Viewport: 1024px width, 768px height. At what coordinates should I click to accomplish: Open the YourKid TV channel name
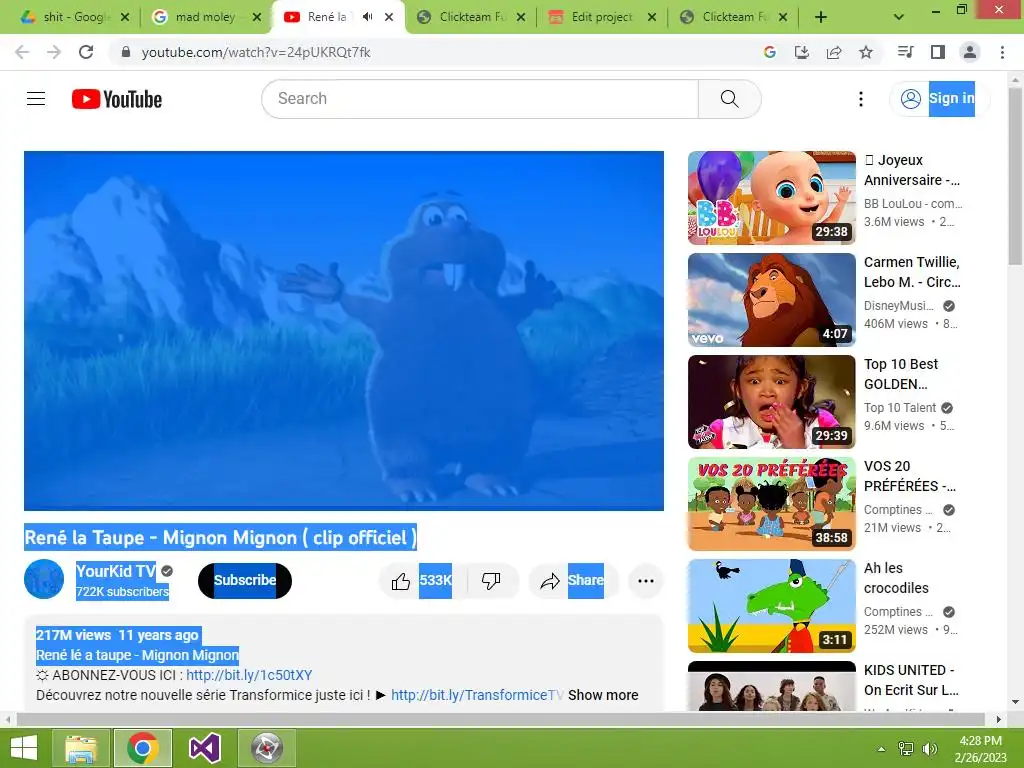116,571
